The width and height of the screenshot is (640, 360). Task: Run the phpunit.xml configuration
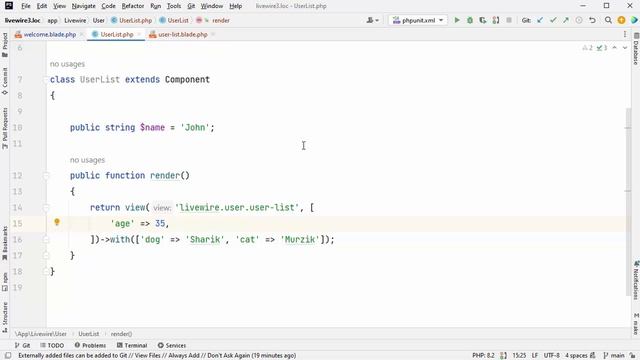pyautogui.click(x=457, y=20)
